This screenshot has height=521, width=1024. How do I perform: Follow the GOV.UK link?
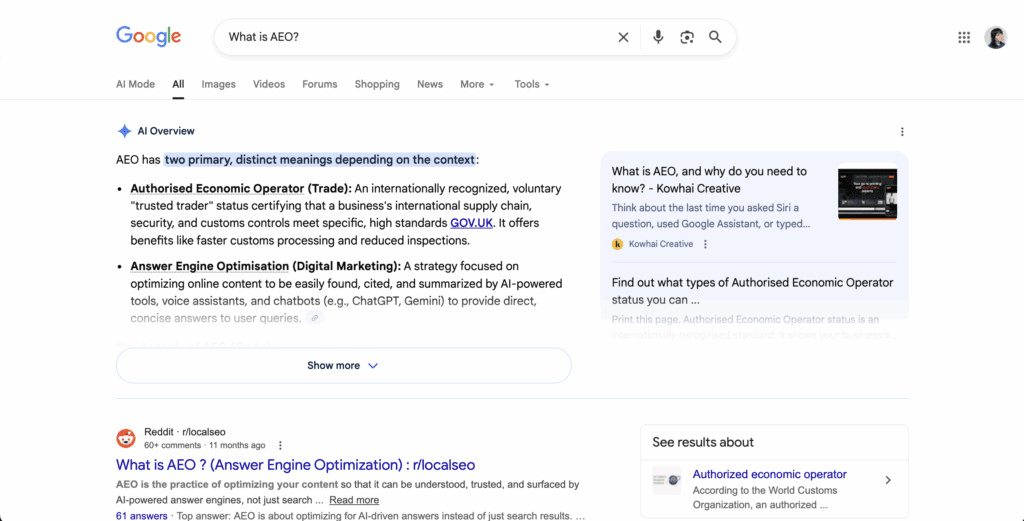pos(472,223)
